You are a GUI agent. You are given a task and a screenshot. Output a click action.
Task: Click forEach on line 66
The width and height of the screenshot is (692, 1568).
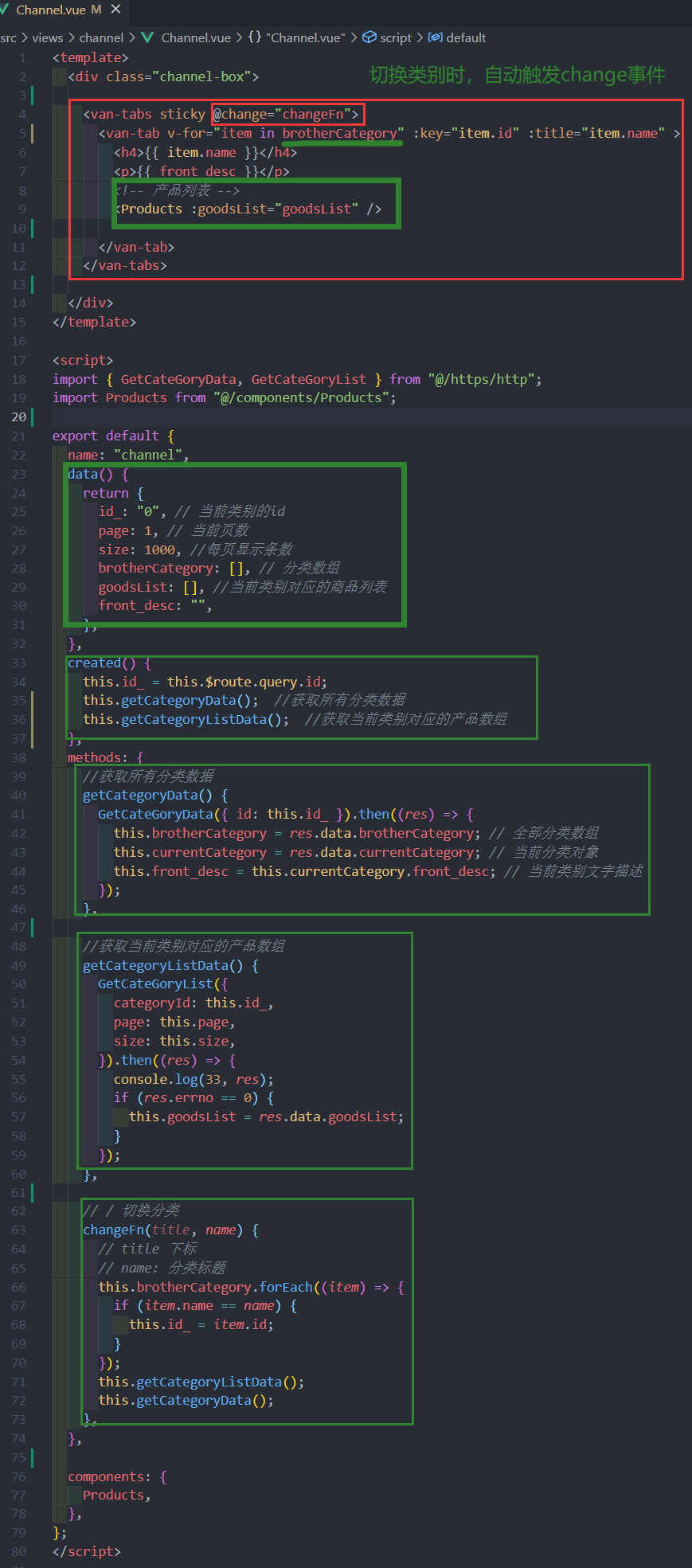(286, 1287)
